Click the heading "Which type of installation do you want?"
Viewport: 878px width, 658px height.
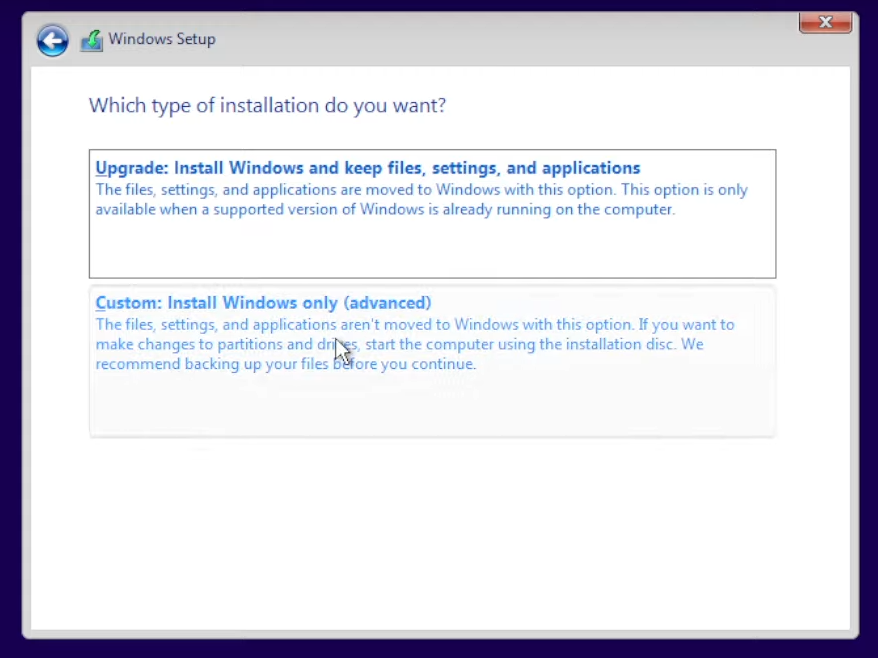coord(267,105)
